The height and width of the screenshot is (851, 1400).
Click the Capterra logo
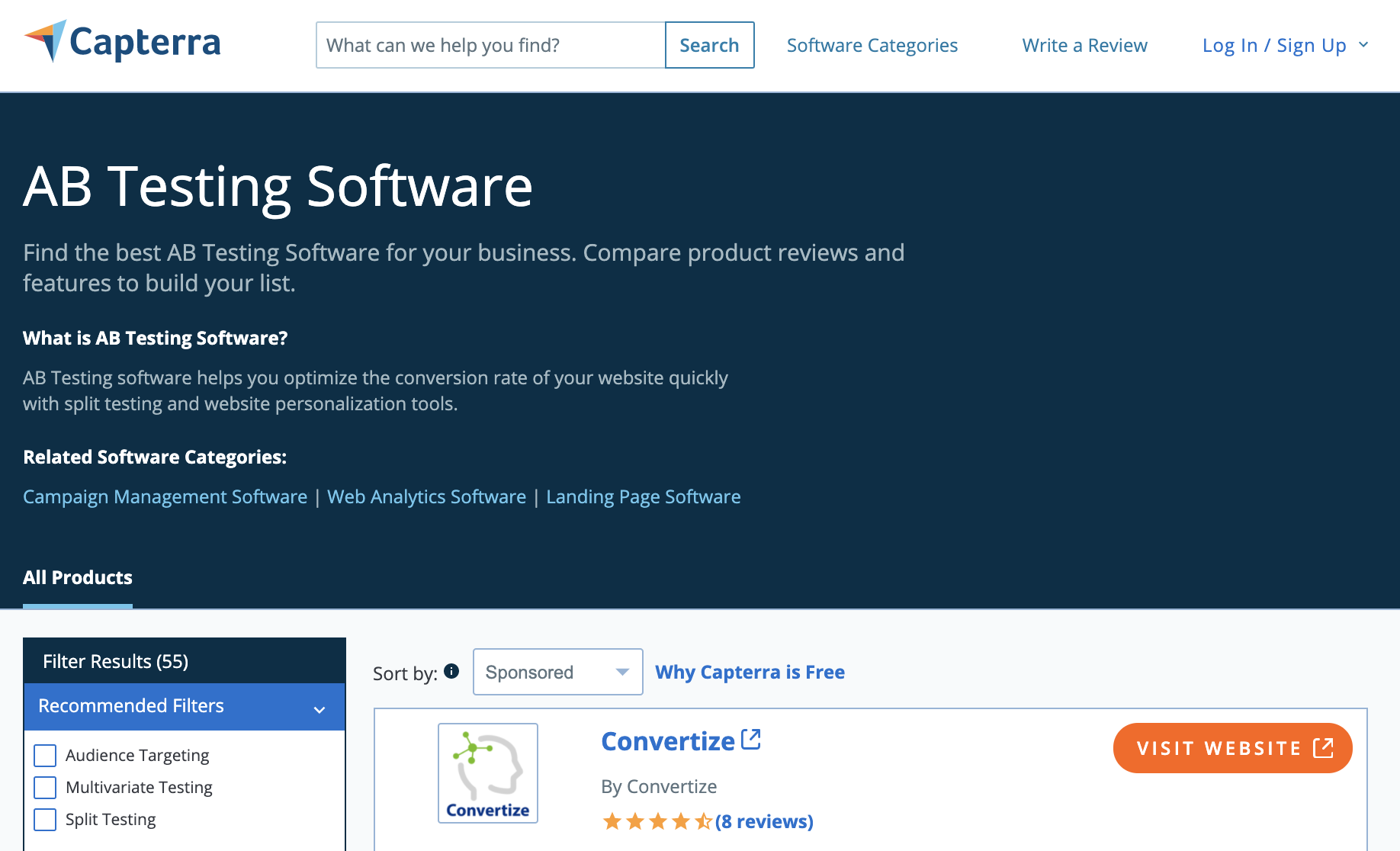[x=123, y=42]
